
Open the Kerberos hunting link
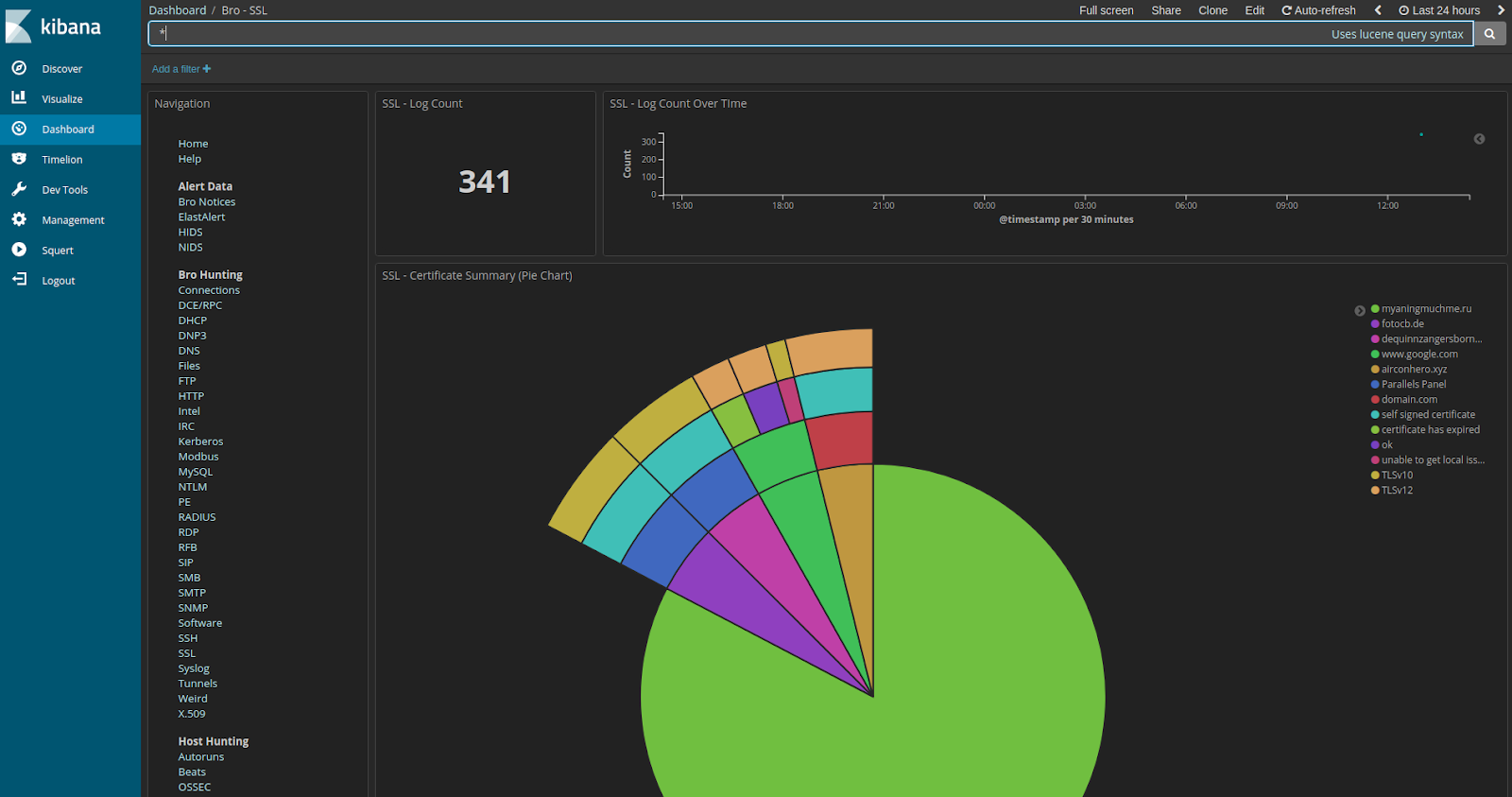(200, 442)
